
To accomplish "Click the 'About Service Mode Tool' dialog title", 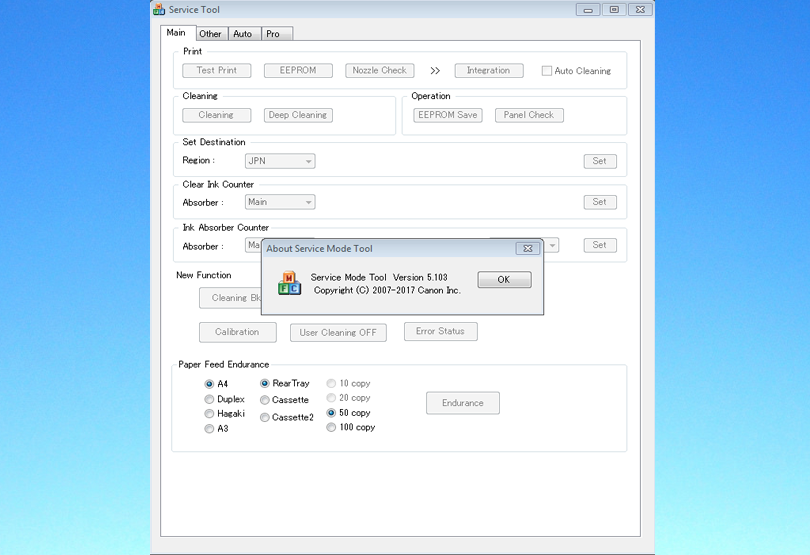I will (319, 249).
